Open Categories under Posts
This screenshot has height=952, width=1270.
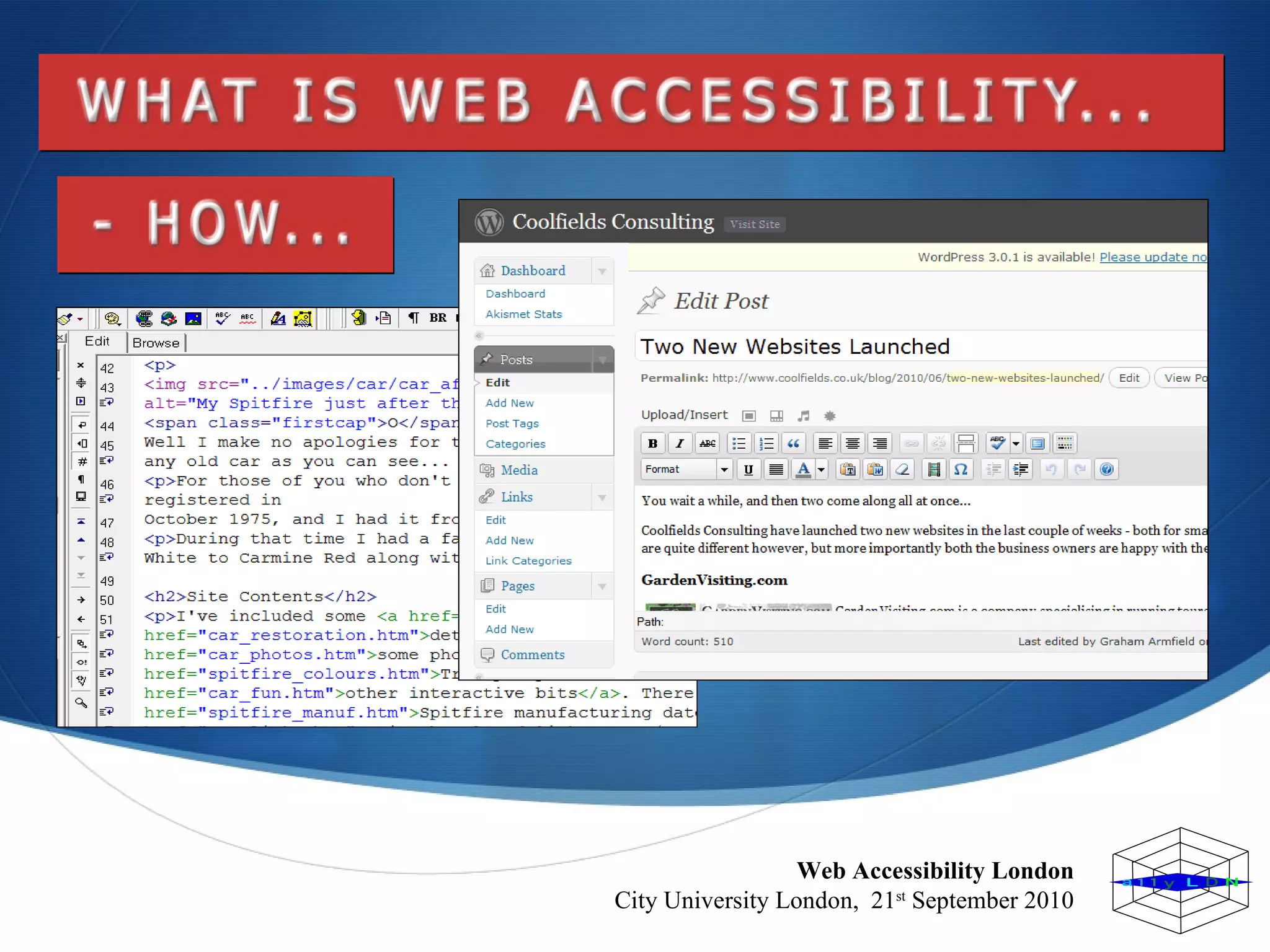[515, 444]
